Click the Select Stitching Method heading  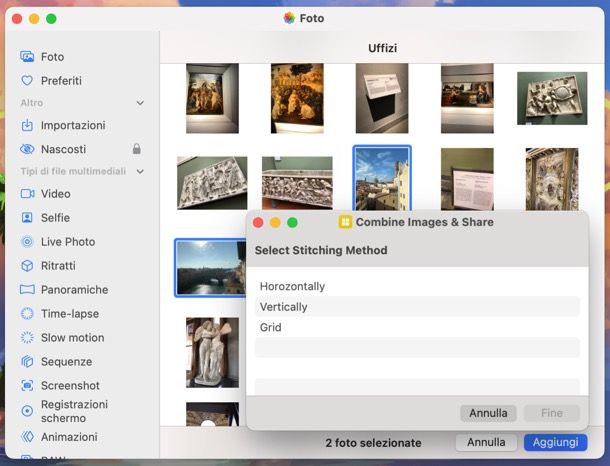coord(321,250)
